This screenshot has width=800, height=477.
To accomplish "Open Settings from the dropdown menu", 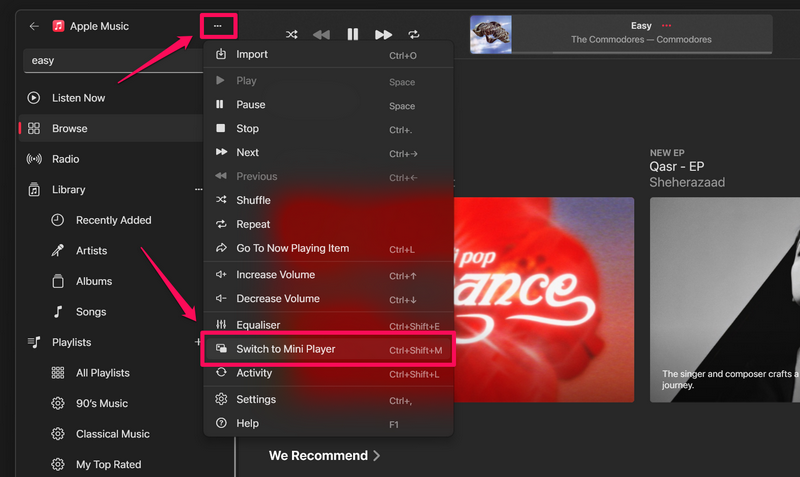I will 256,399.
